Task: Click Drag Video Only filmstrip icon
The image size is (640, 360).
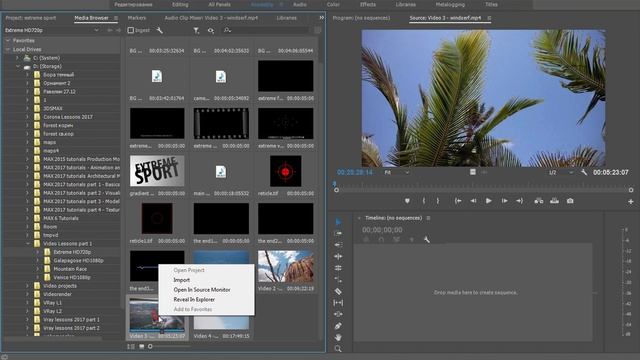Action: pos(473,172)
